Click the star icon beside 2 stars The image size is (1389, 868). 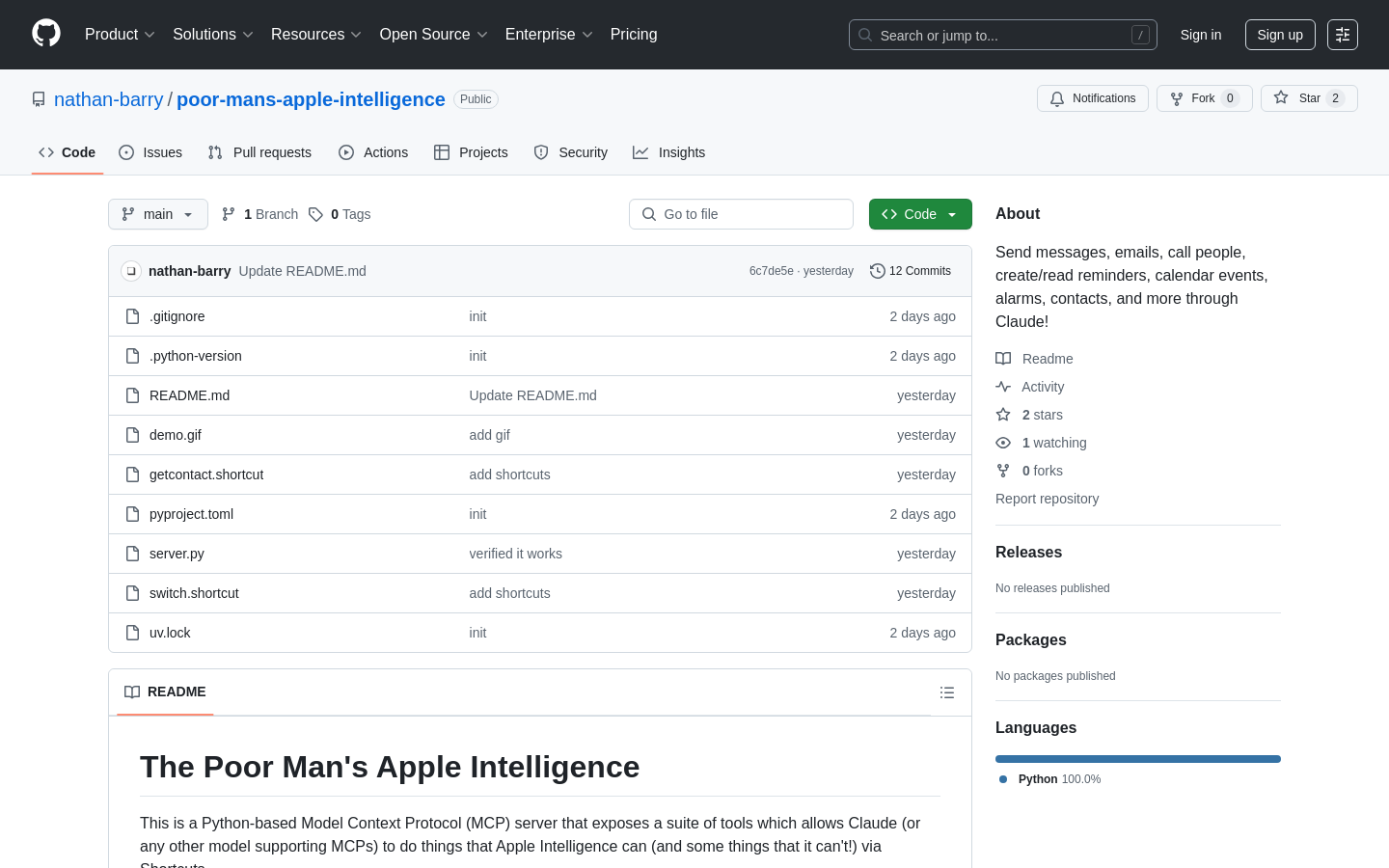click(1003, 415)
